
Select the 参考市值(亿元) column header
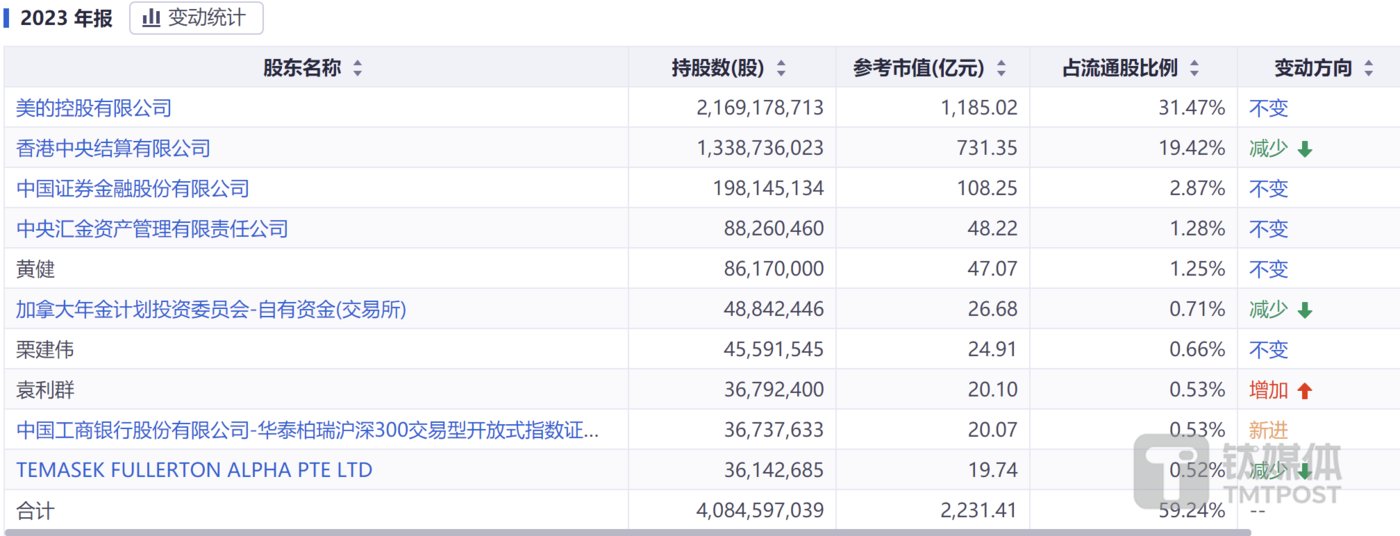[933, 68]
